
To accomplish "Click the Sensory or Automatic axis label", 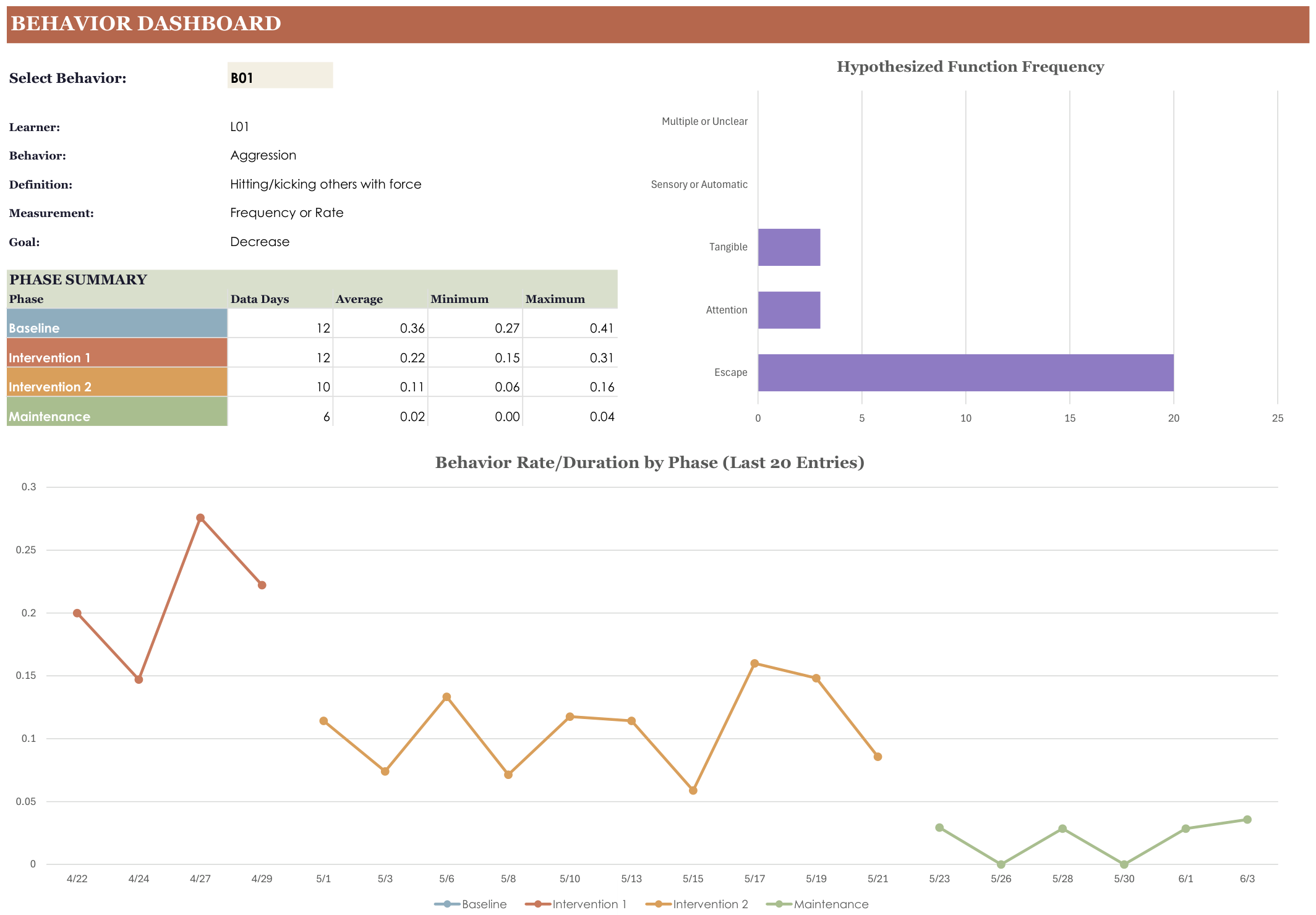I will 699,184.
